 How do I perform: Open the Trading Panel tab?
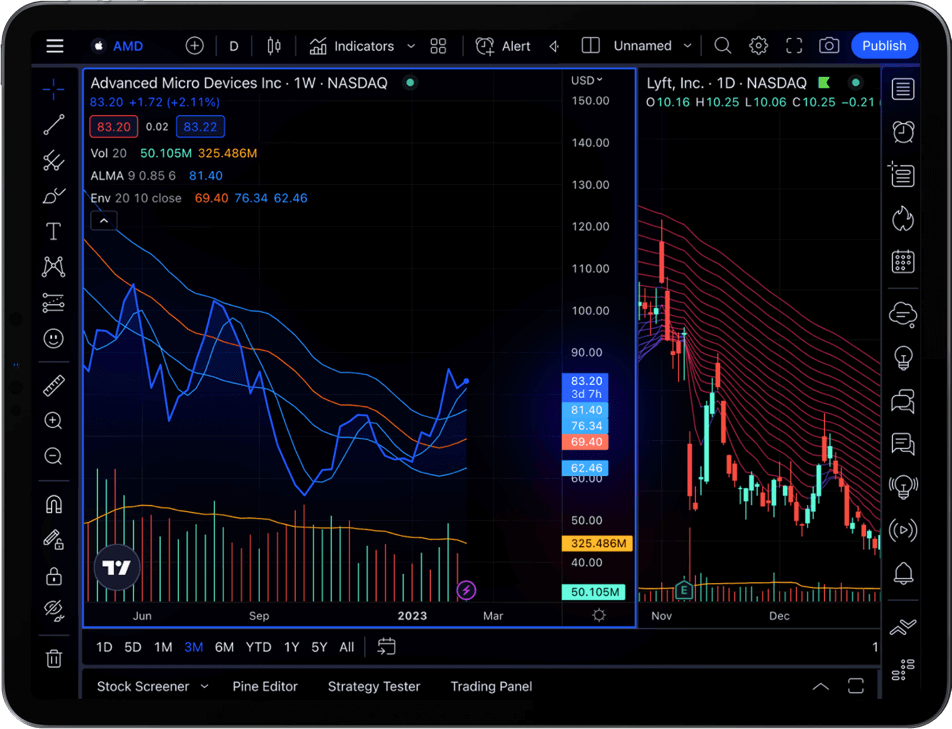[491, 687]
